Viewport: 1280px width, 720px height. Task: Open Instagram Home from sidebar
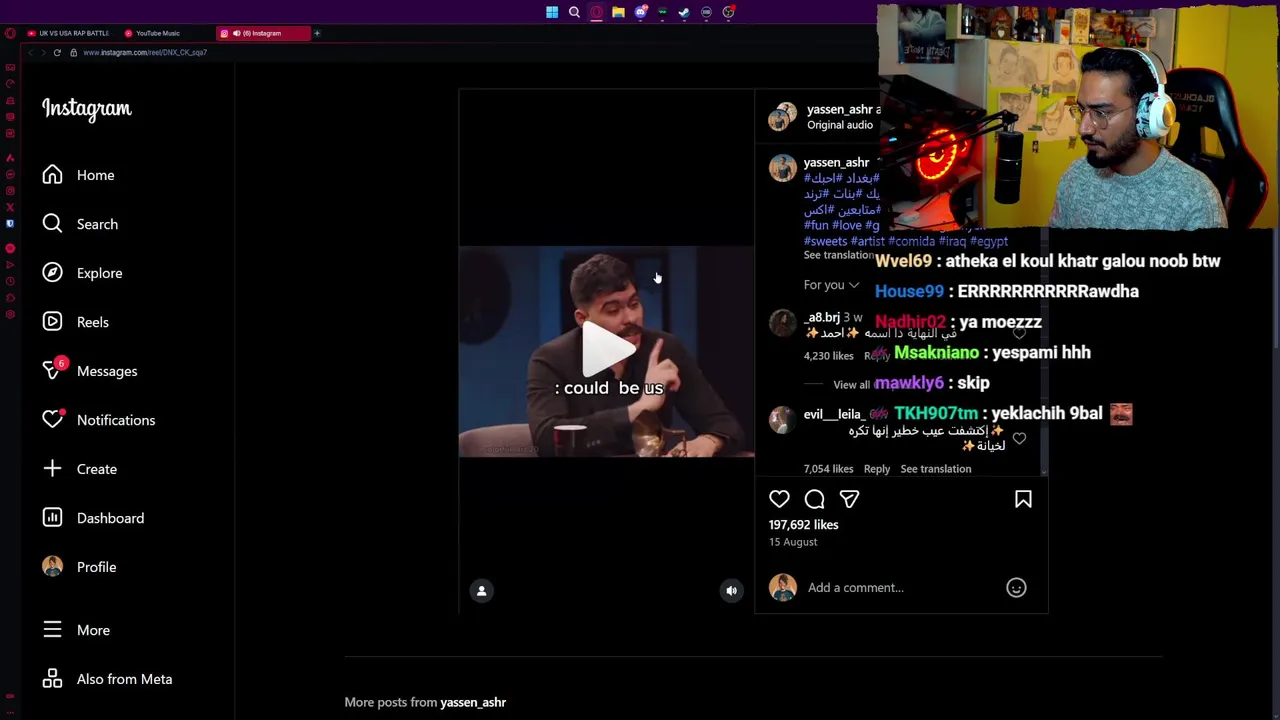coord(78,175)
